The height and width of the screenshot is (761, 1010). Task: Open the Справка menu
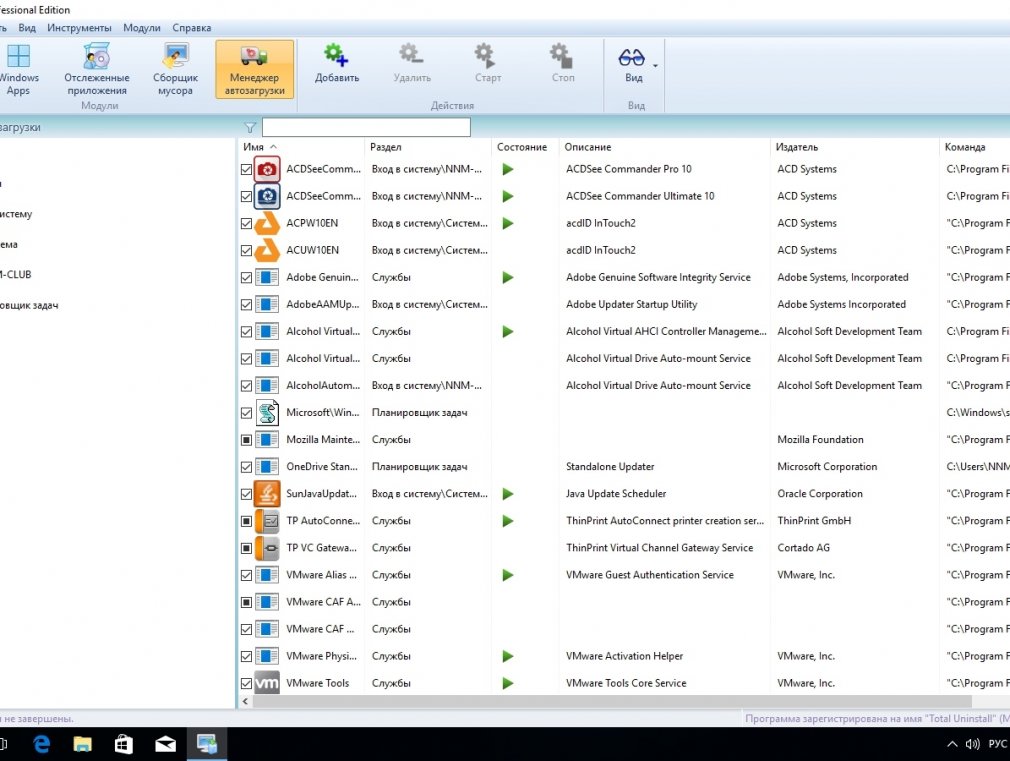click(x=191, y=28)
